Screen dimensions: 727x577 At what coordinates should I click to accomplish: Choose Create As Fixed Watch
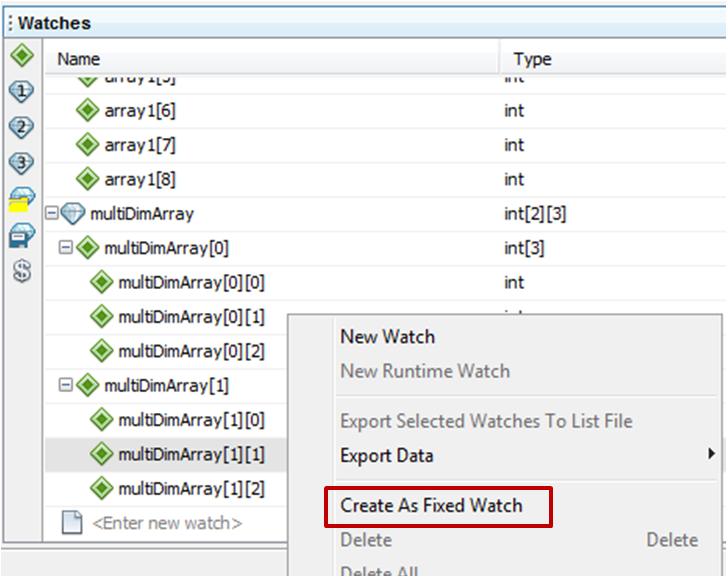431,506
